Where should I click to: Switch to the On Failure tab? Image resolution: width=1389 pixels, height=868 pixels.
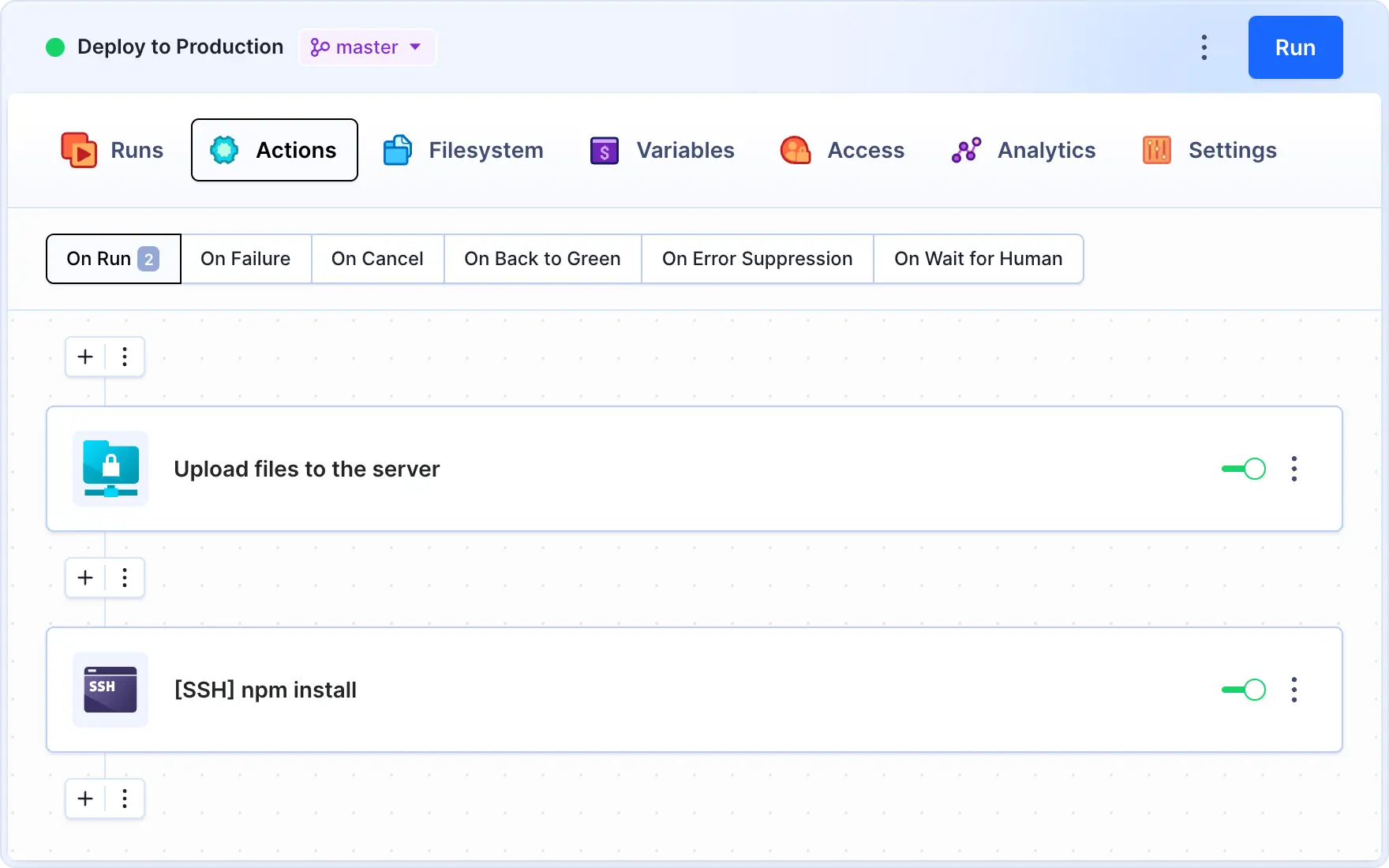(x=245, y=259)
